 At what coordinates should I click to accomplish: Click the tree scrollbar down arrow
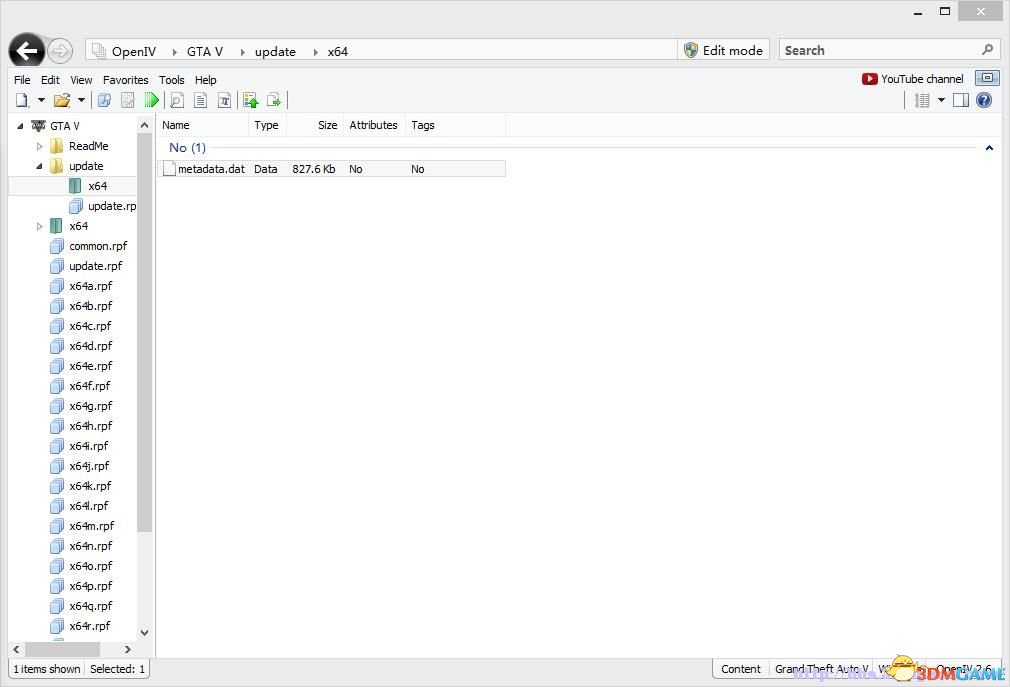[144, 632]
